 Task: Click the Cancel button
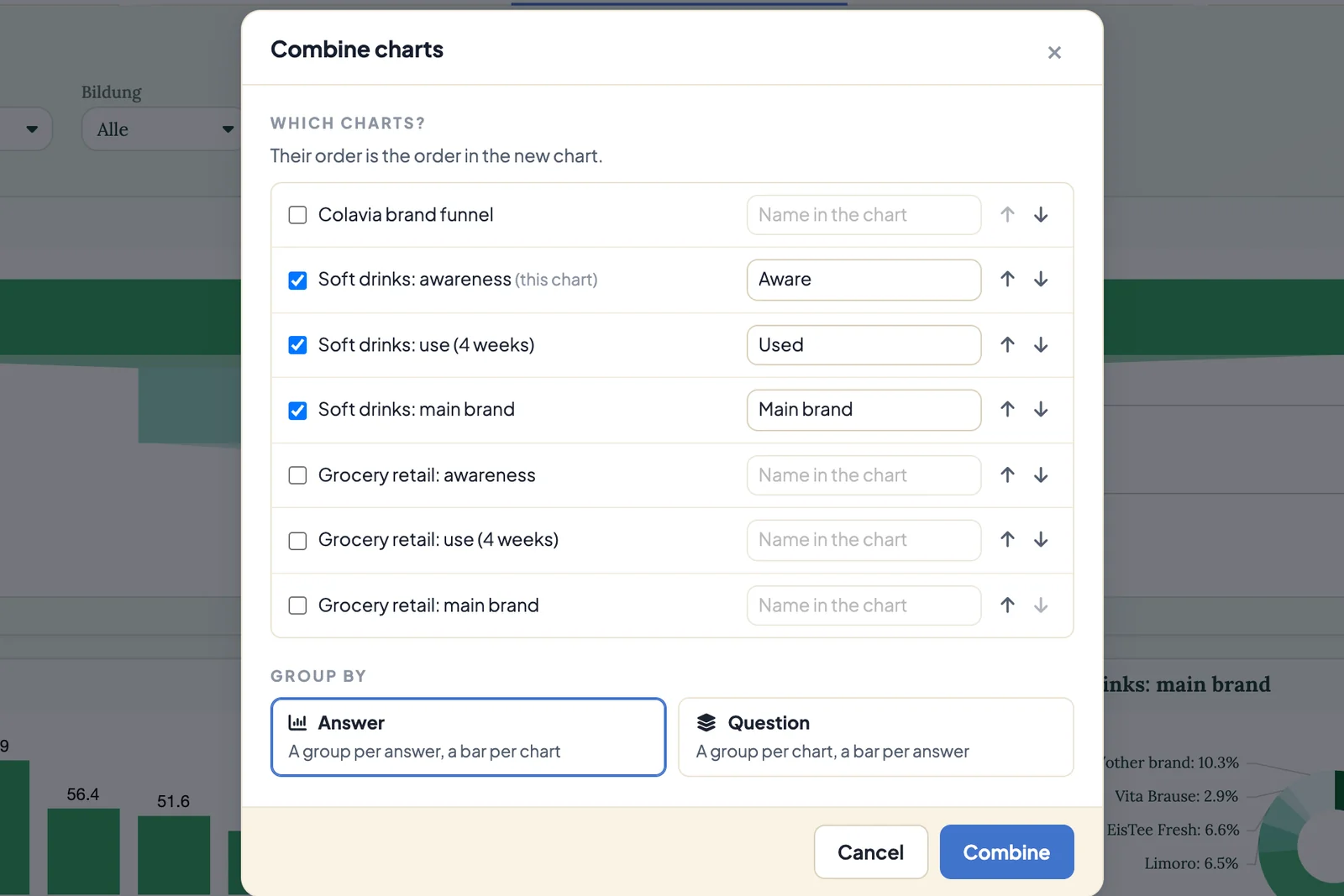(871, 852)
